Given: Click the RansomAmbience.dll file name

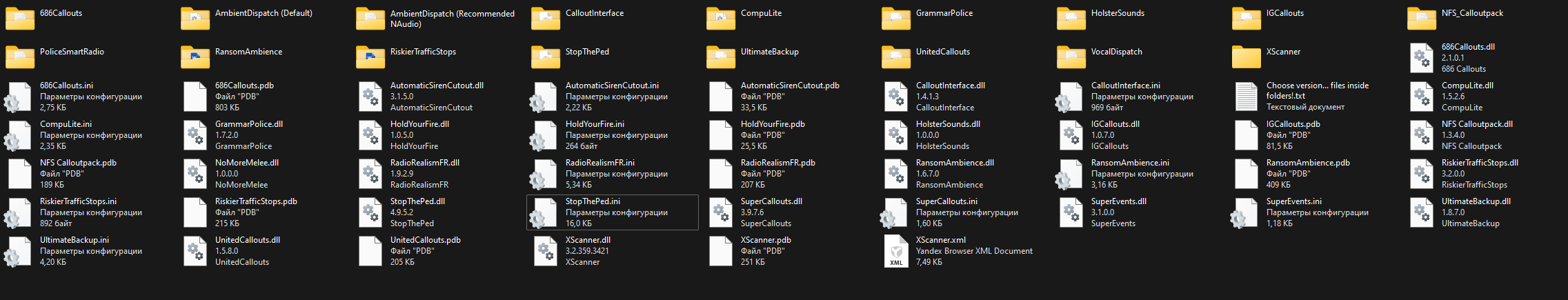Looking at the screenshot, I should (x=955, y=163).
